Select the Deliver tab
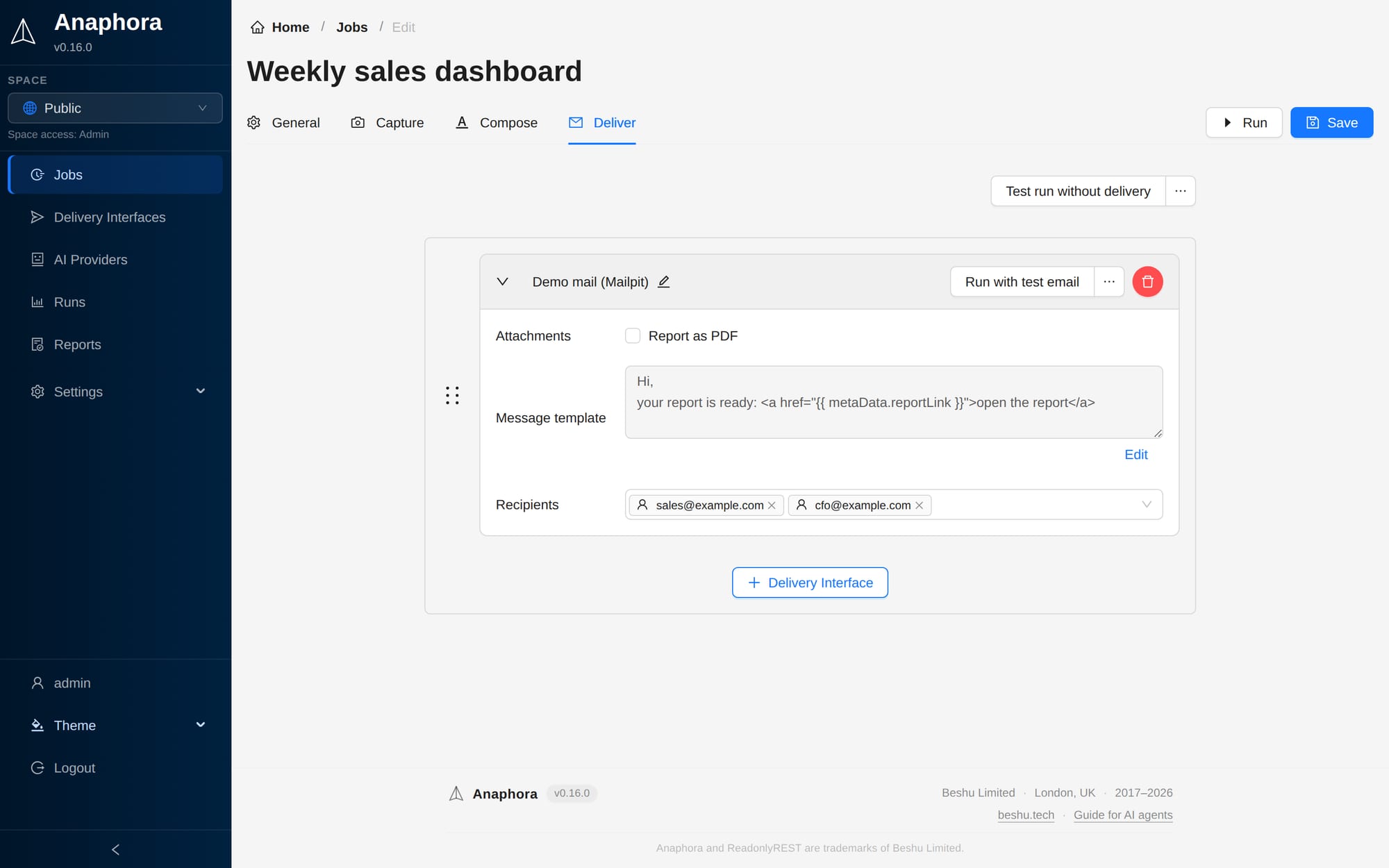Image resolution: width=1389 pixels, height=868 pixels. pyautogui.click(x=602, y=123)
